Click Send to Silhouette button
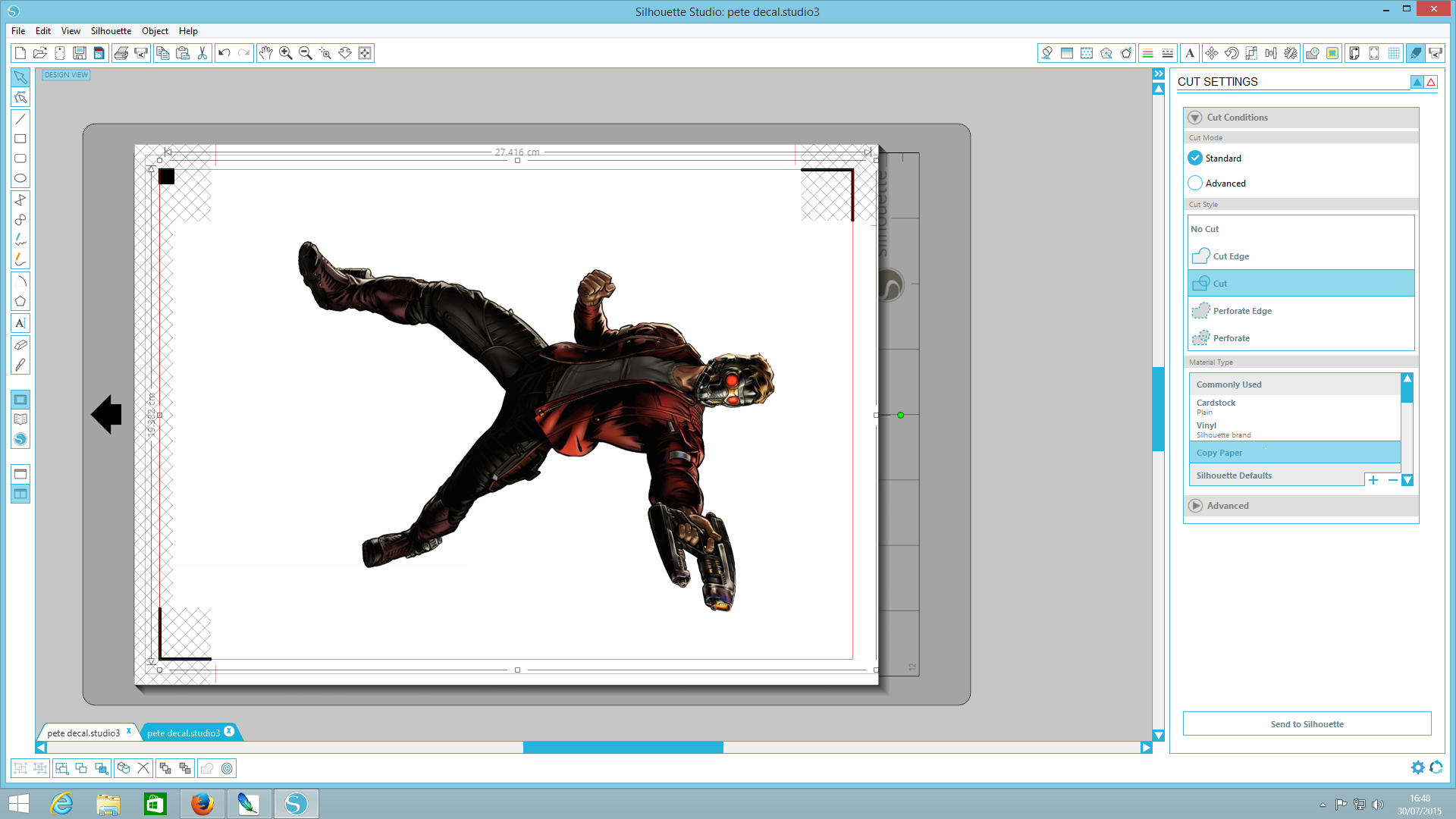 click(1307, 724)
